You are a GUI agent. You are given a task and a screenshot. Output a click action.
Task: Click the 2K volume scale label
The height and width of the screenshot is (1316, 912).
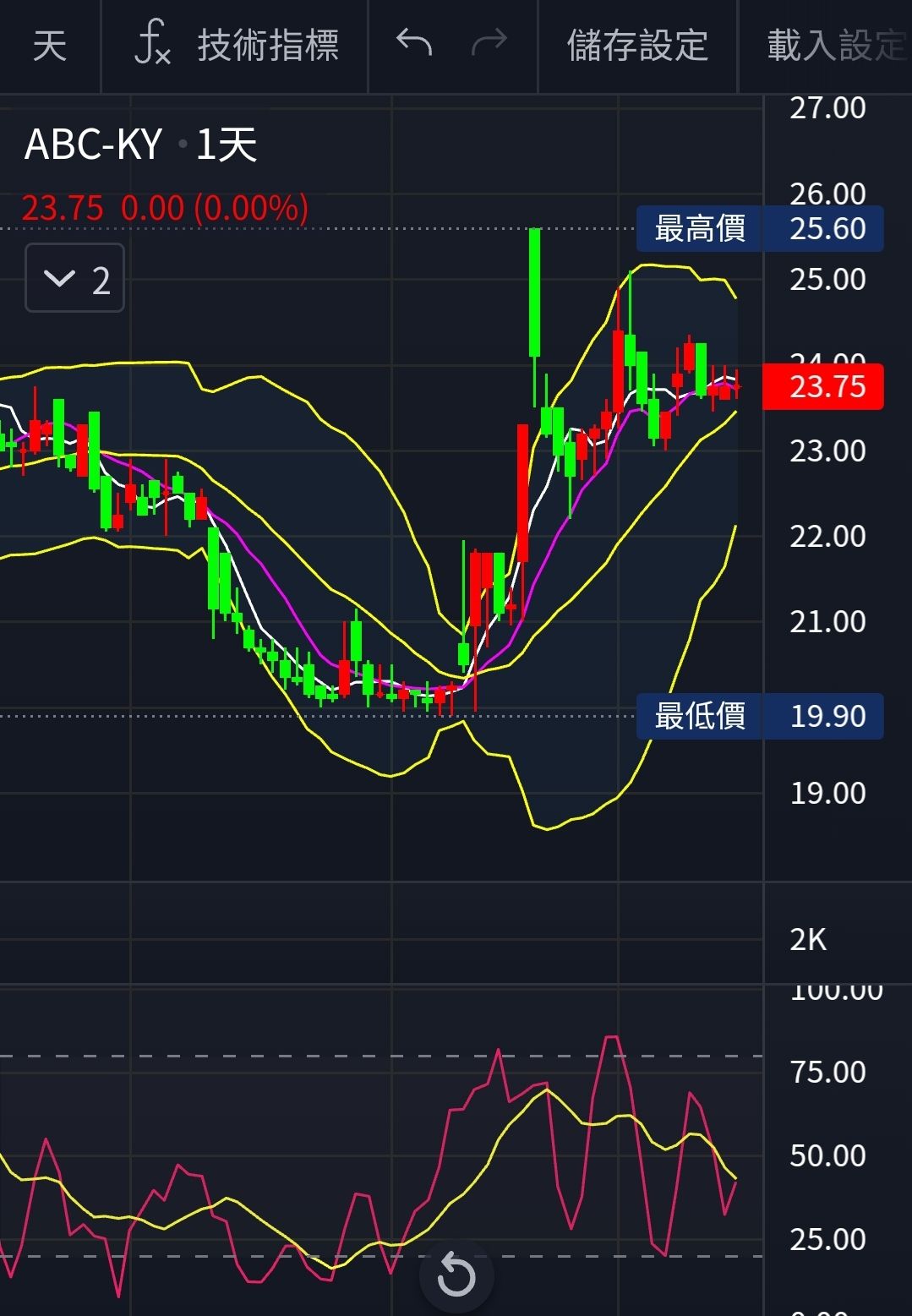[807, 938]
